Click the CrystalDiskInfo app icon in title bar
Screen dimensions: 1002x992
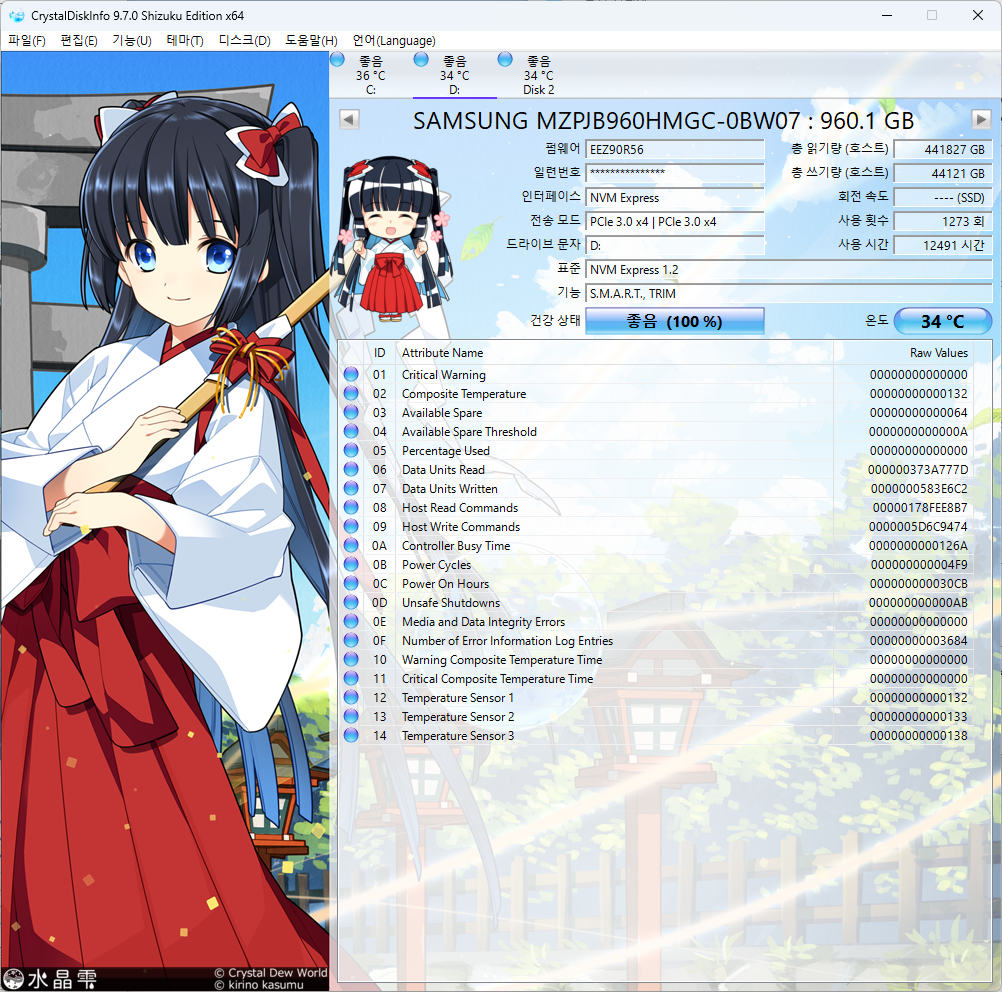15,16
